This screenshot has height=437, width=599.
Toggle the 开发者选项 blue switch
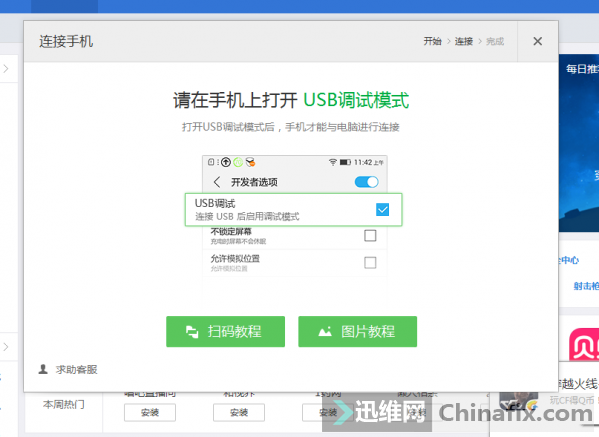[366, 182]
